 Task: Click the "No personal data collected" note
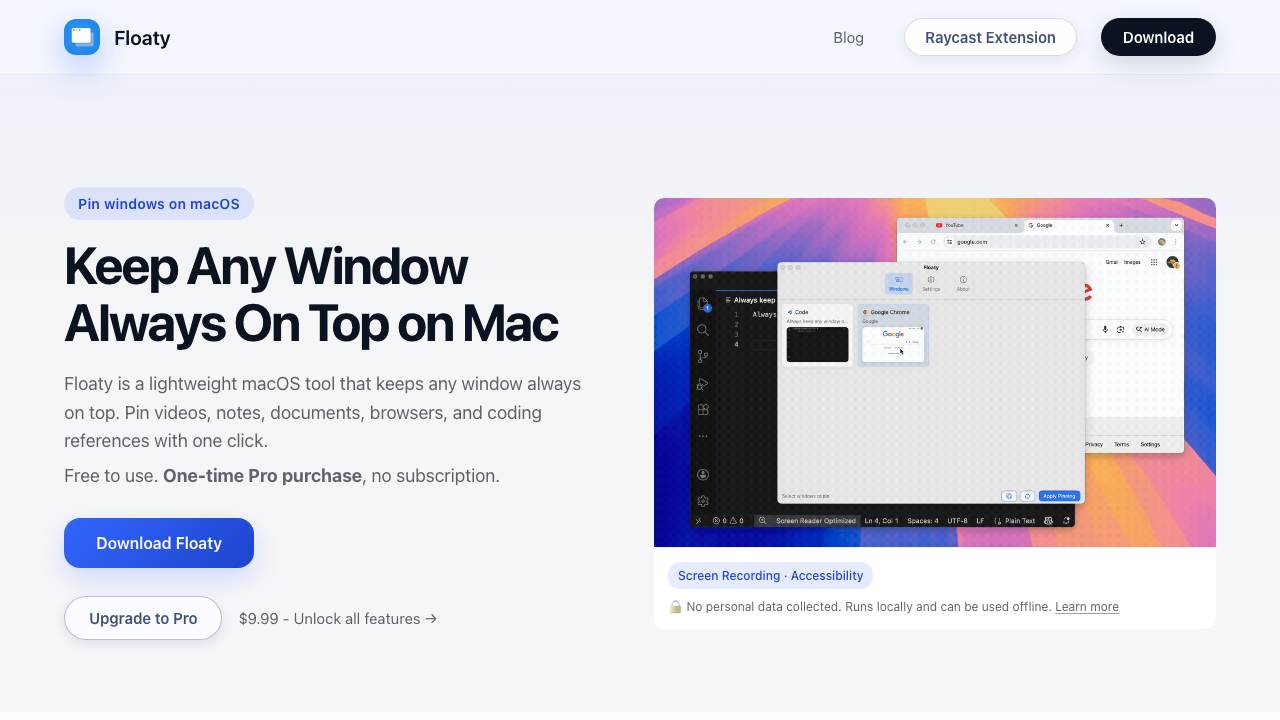pos(869,607)
